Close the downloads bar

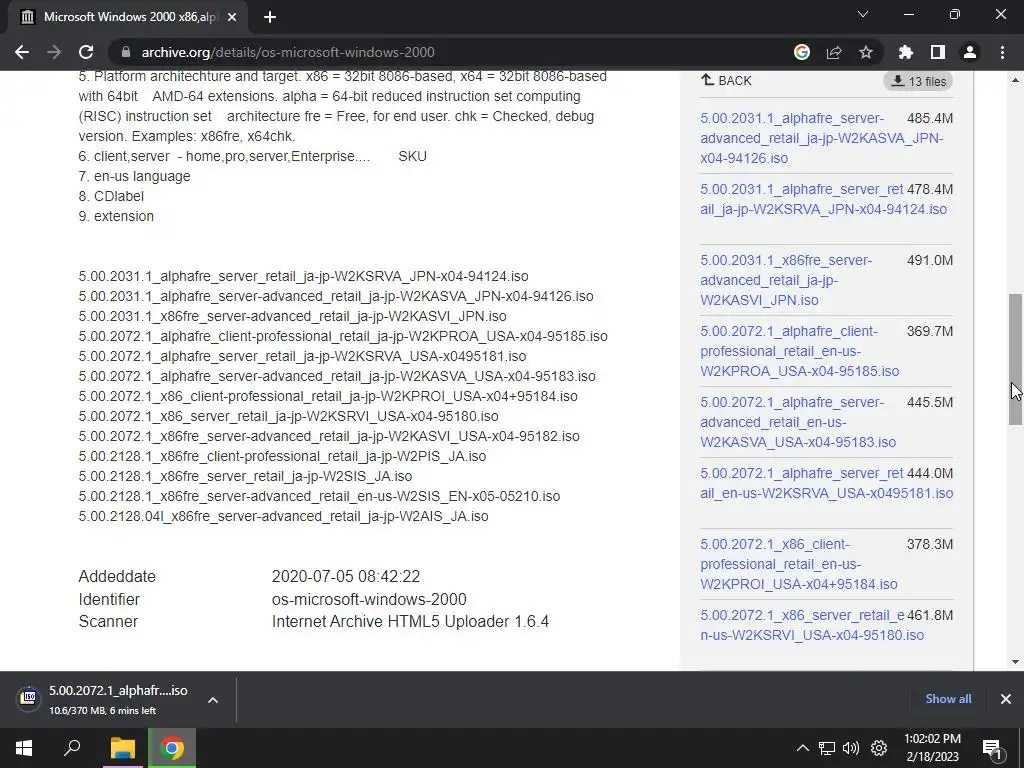click(x=1006, y=699)
